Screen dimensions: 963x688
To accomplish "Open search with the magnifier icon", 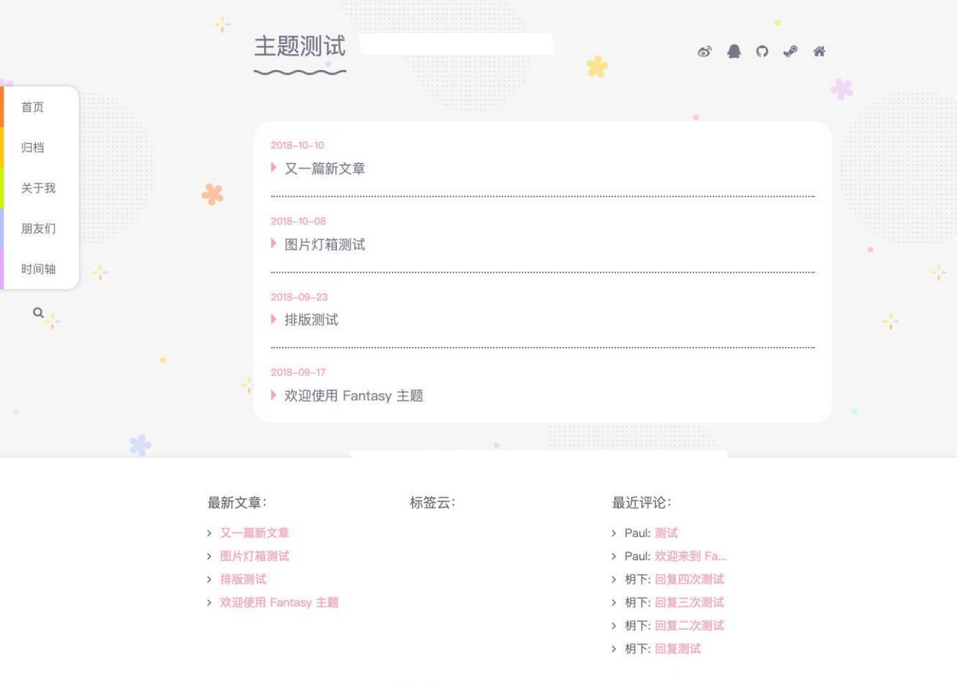I will (38, 313).
